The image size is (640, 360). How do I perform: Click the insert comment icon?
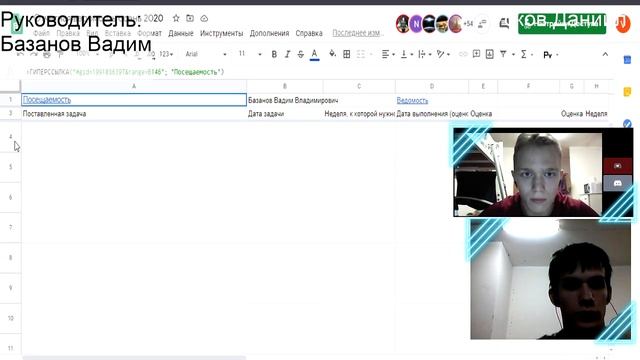click(x=476, y=54)
